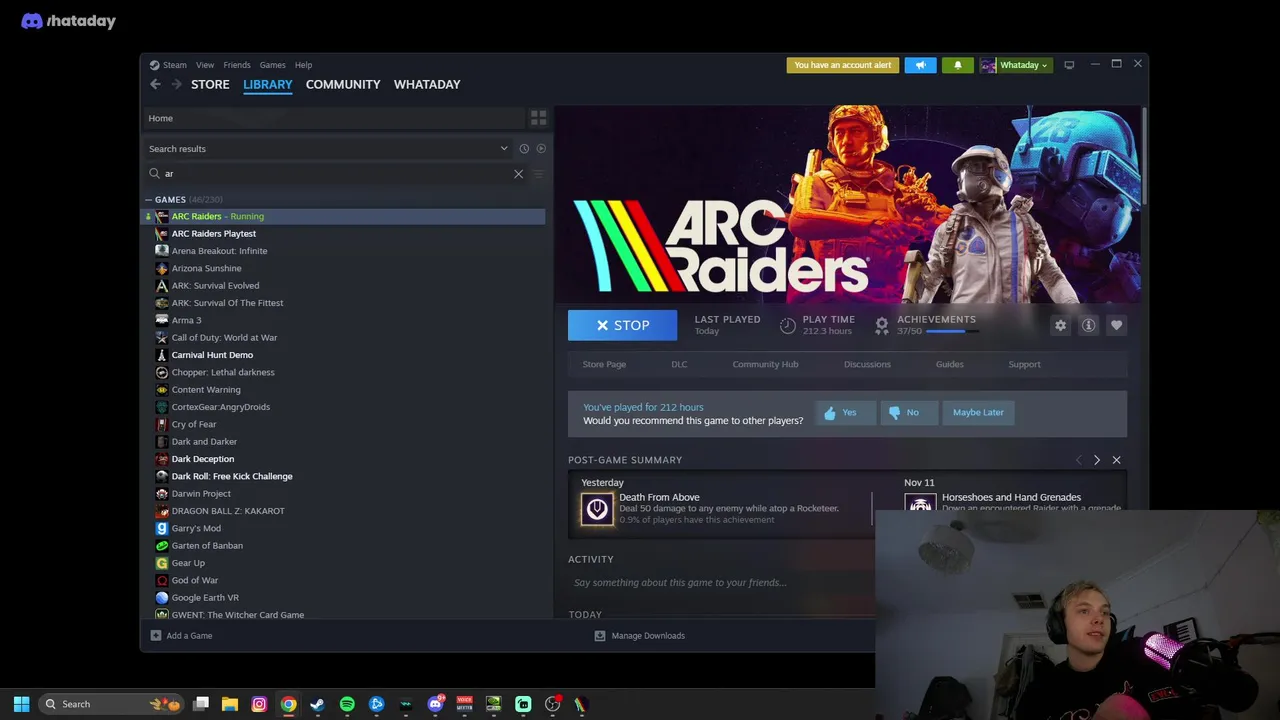Open Instagram from the taskbar
Viewport: 1280px width, 720px height.
(x=259, y=704)
